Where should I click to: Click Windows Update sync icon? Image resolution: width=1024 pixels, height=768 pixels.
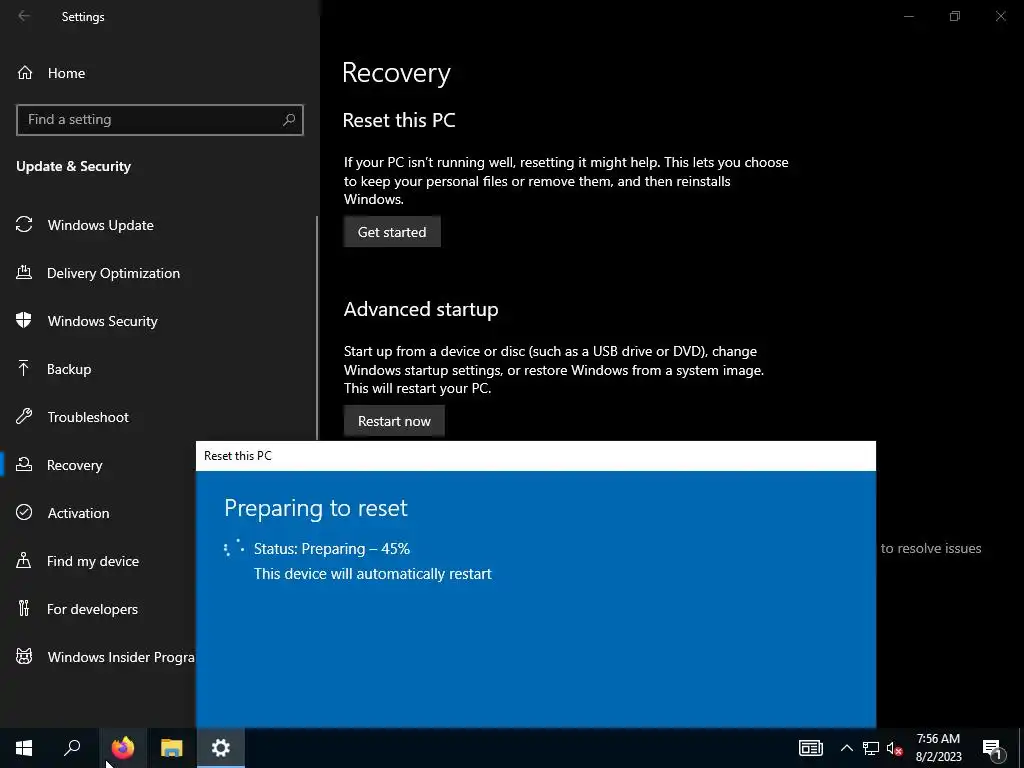24,225
